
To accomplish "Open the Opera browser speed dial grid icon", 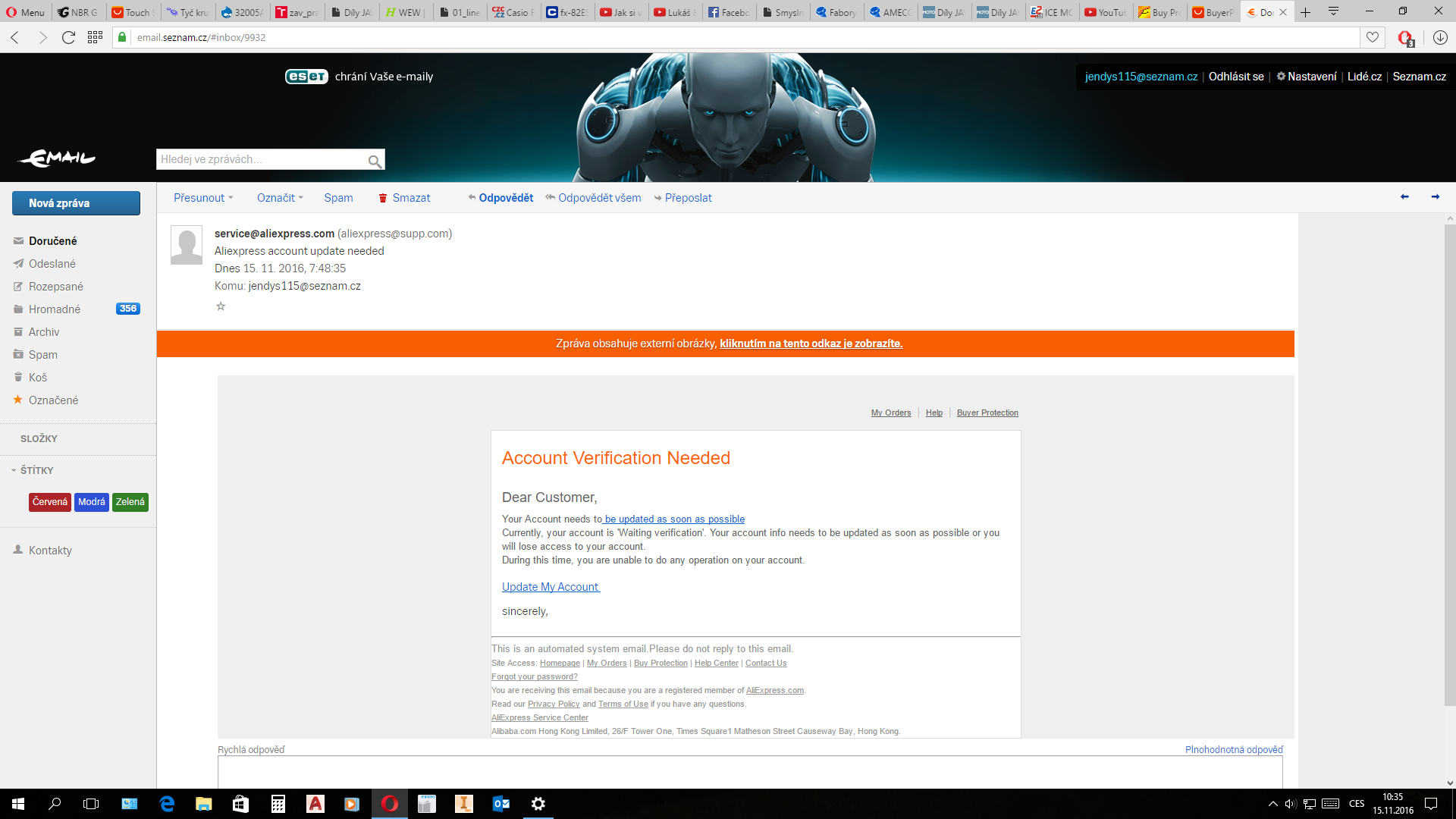I will (x=95, y=37).
